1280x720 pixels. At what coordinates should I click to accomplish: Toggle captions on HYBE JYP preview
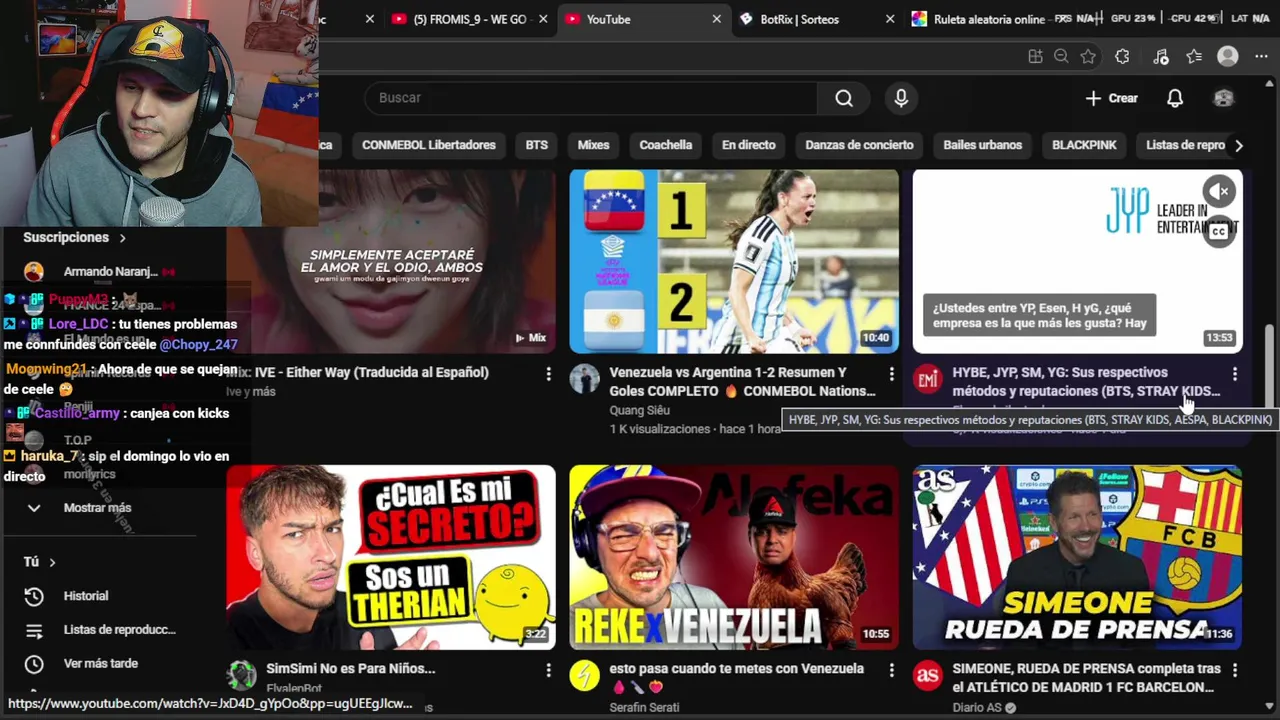[x=1219, y=232]
